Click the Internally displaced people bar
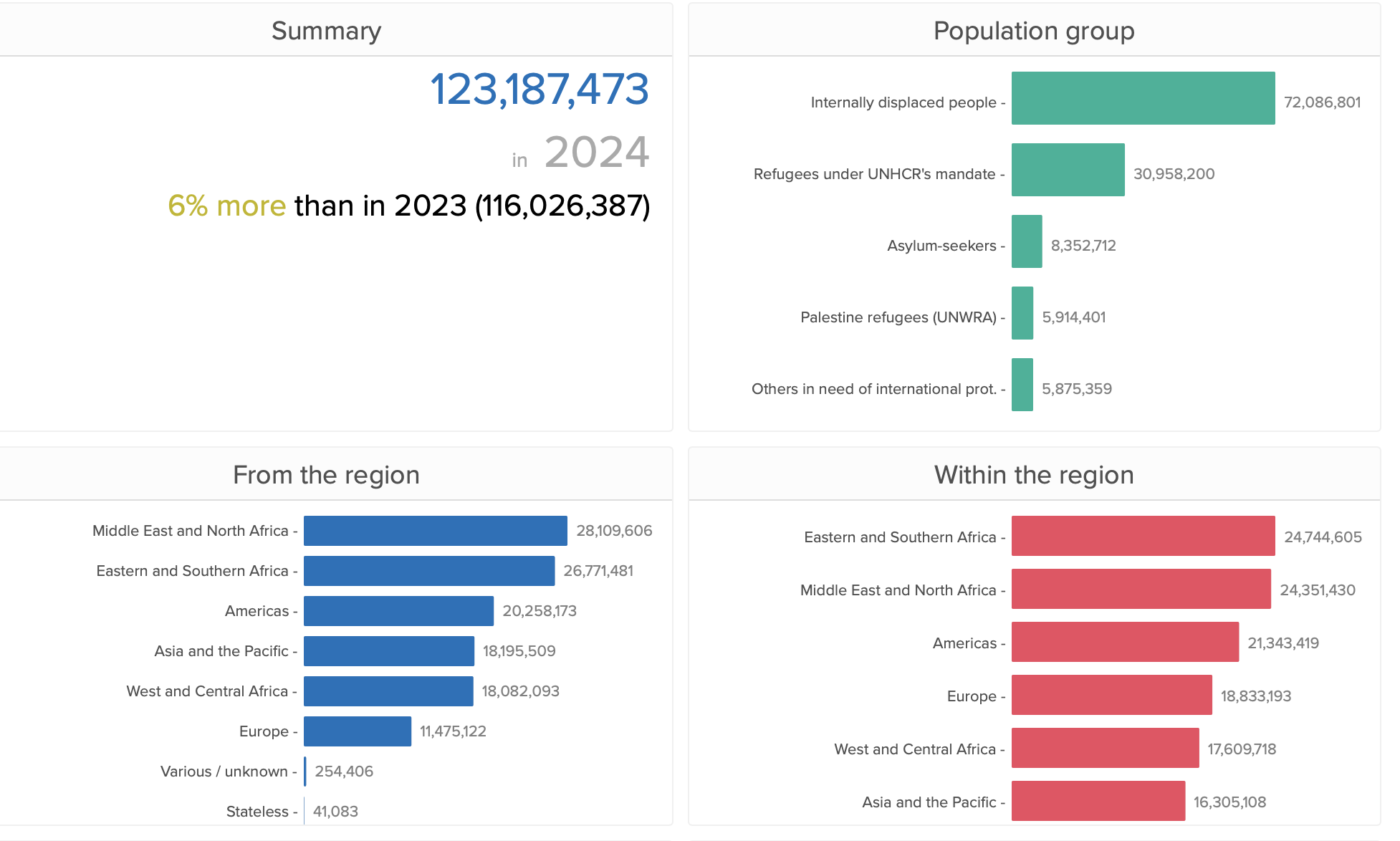 [1143, 98]
